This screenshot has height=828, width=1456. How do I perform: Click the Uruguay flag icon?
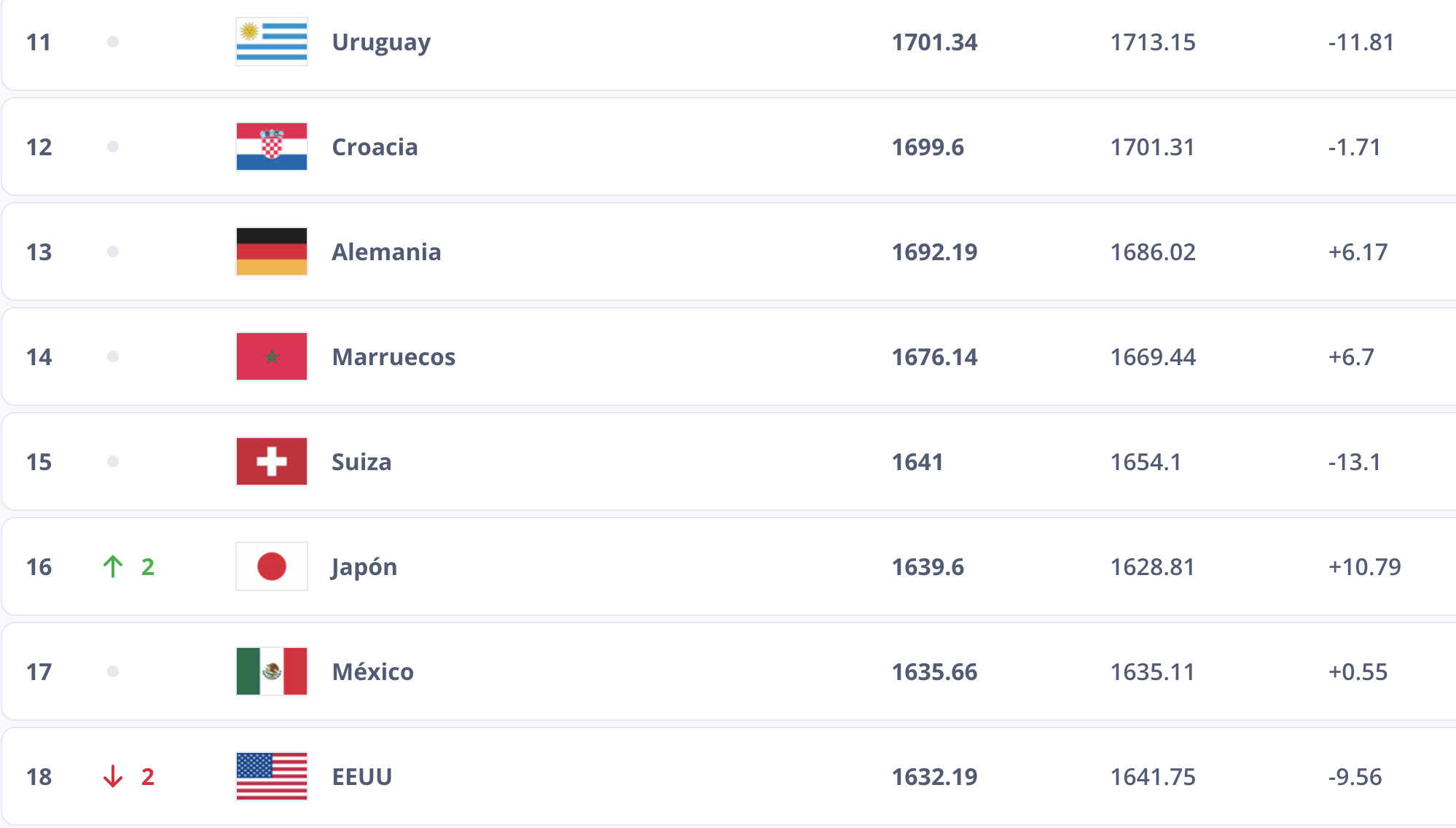coord(272,42)
